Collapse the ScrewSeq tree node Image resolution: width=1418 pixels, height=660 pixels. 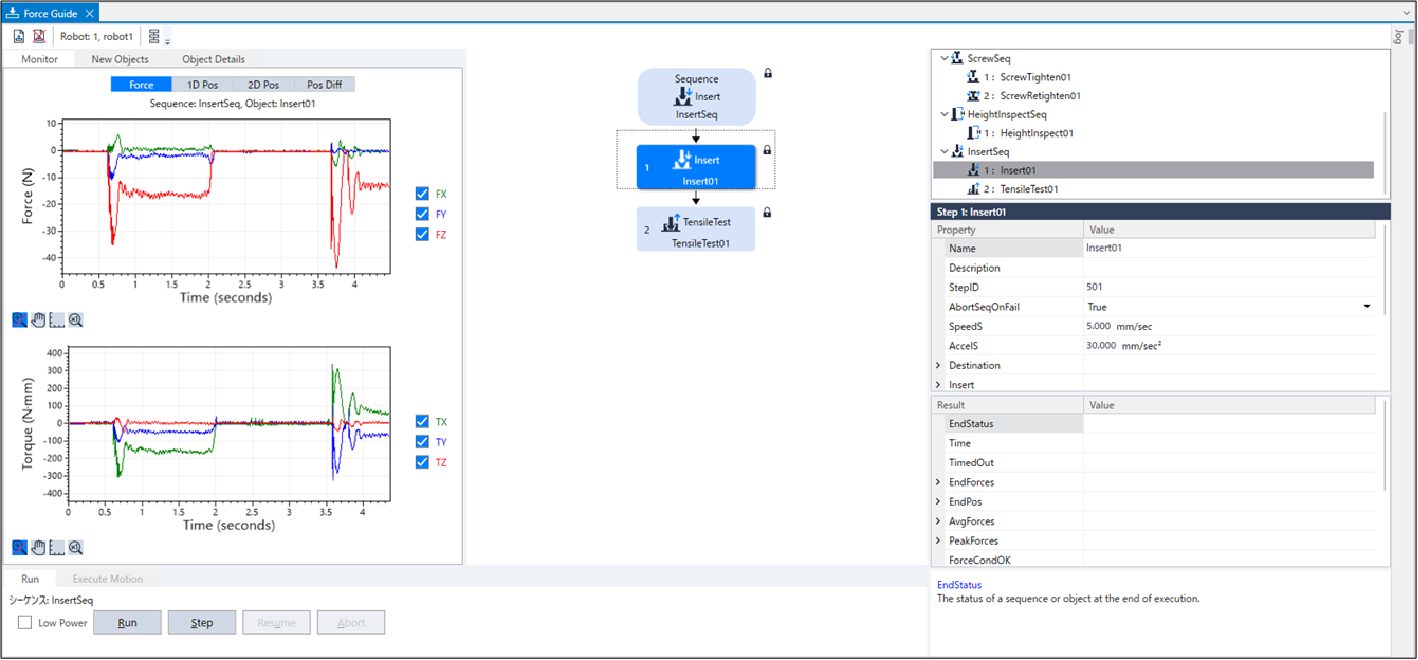944,59
